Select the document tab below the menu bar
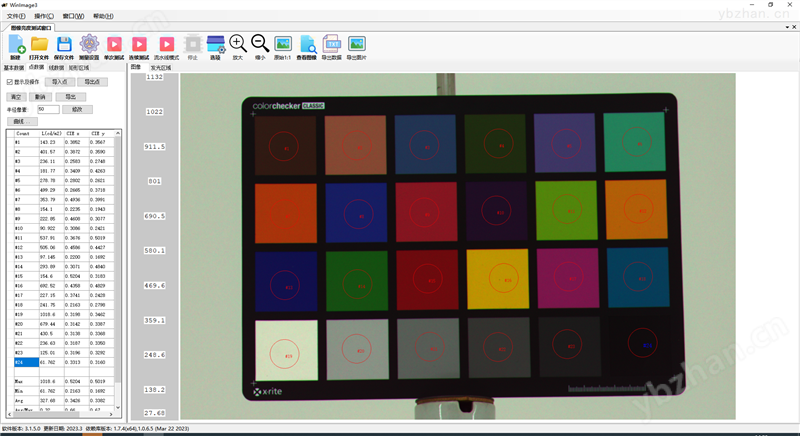This screenshot has width=800, height=436. coord(31,28)
